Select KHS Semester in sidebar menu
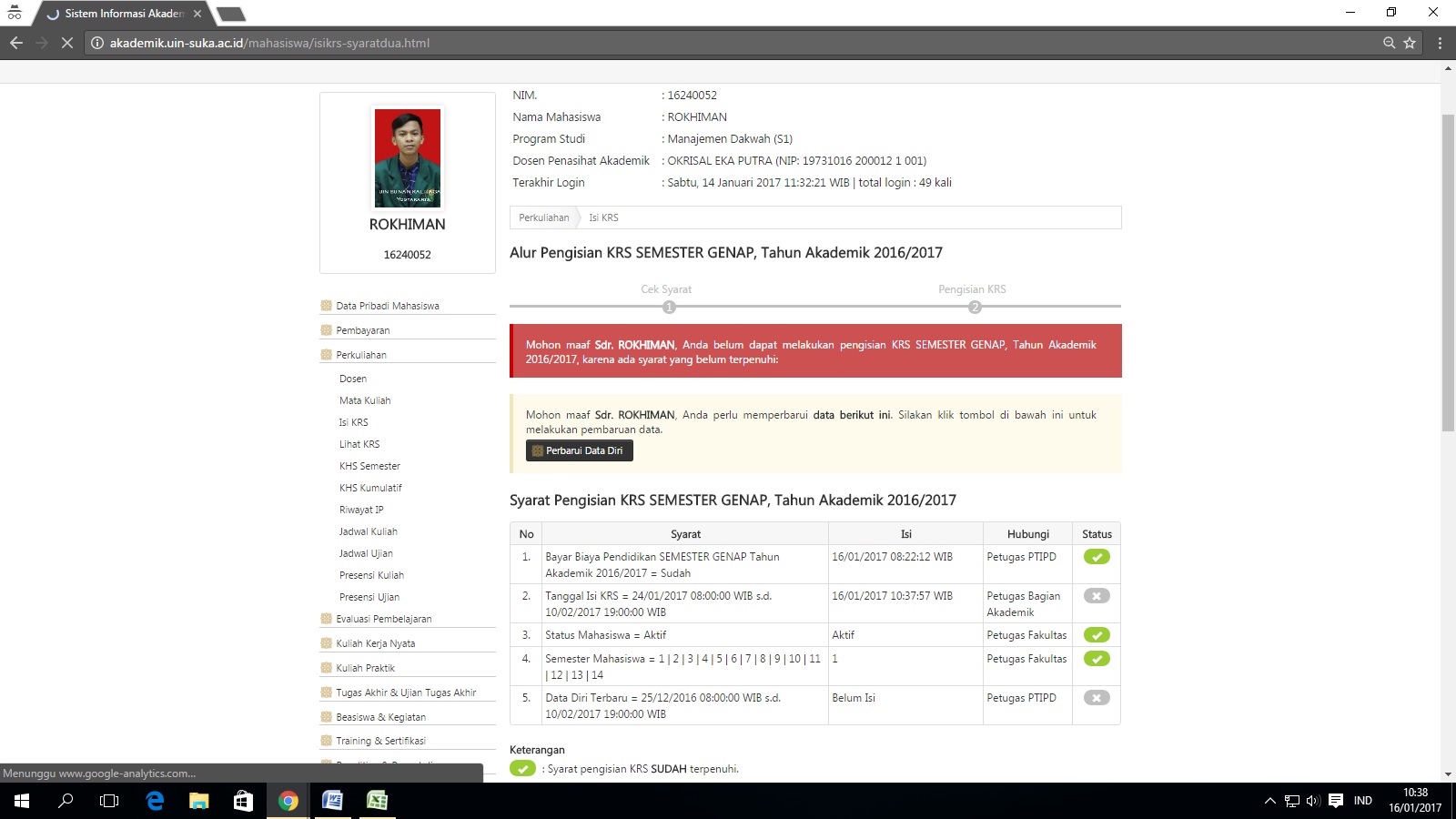The width and height of the screenshot is (1456, 819). click(x=369, y=466)
